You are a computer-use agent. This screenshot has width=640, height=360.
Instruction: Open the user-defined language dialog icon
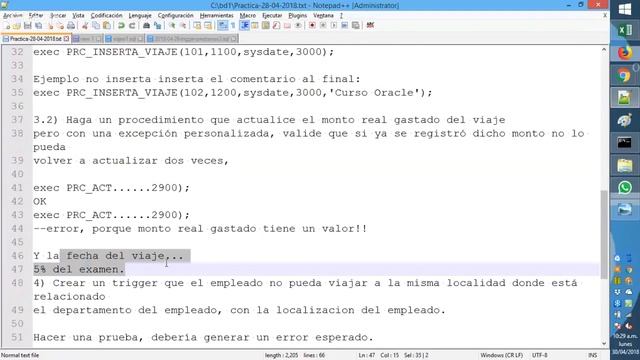[x=255, y=26]
